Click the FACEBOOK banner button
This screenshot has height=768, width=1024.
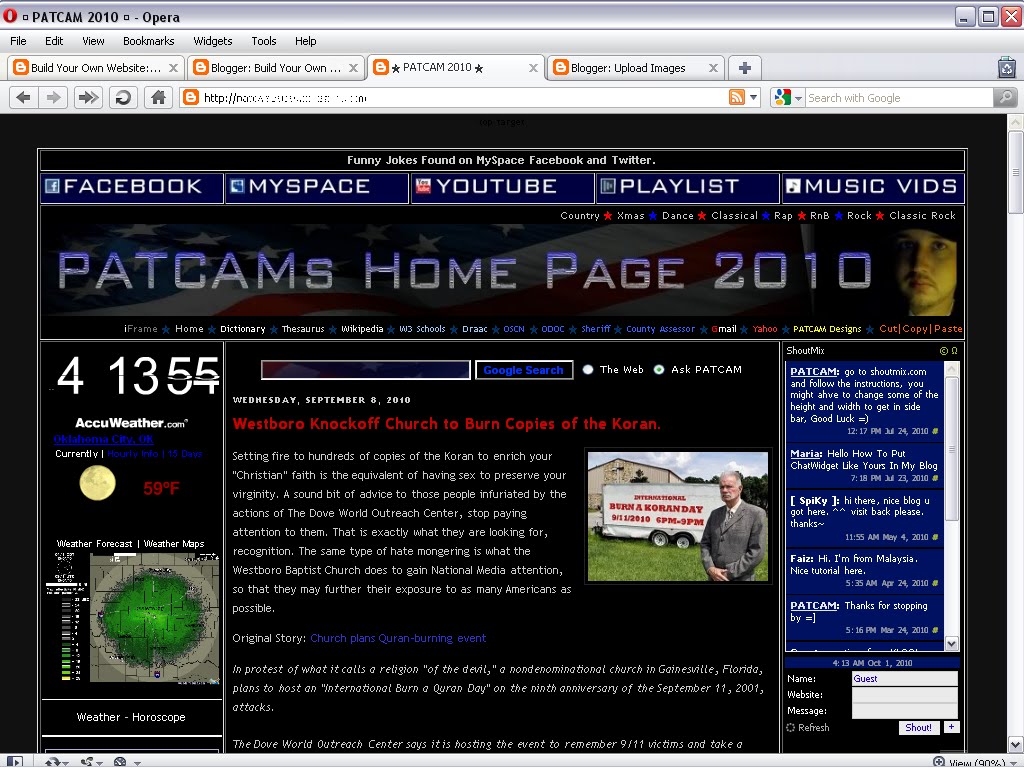point(132,187)
